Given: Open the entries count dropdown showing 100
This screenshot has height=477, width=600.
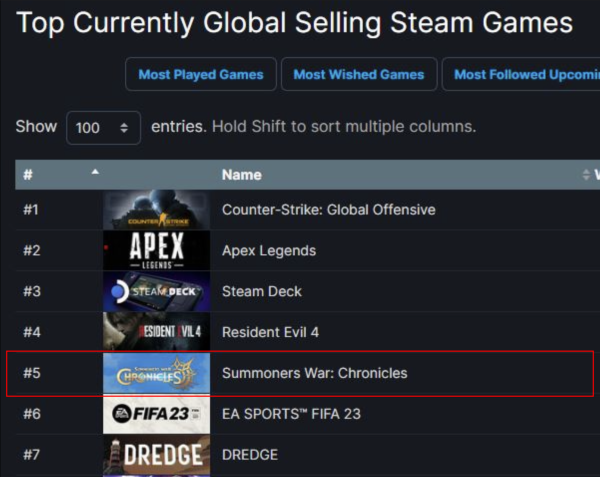Looking at the screenshot, I should (x=103, y=128).
